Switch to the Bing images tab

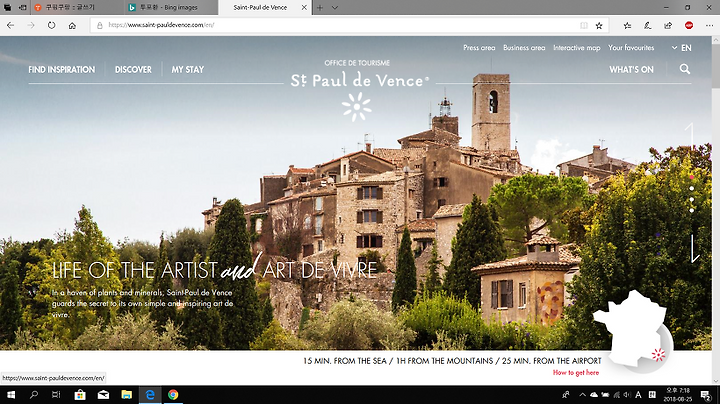tap(170, 7)
